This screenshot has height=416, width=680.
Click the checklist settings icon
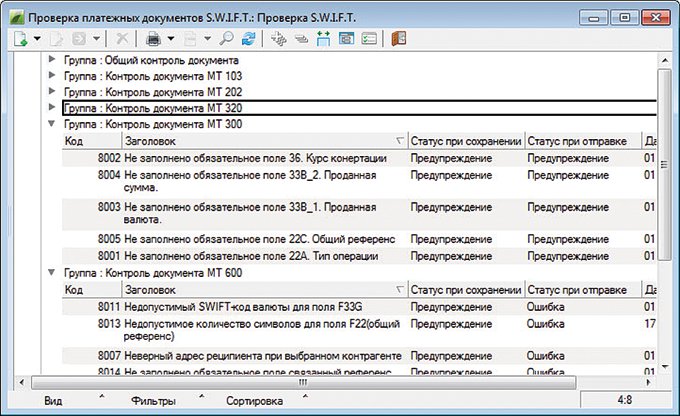click(x=369, y=39)
